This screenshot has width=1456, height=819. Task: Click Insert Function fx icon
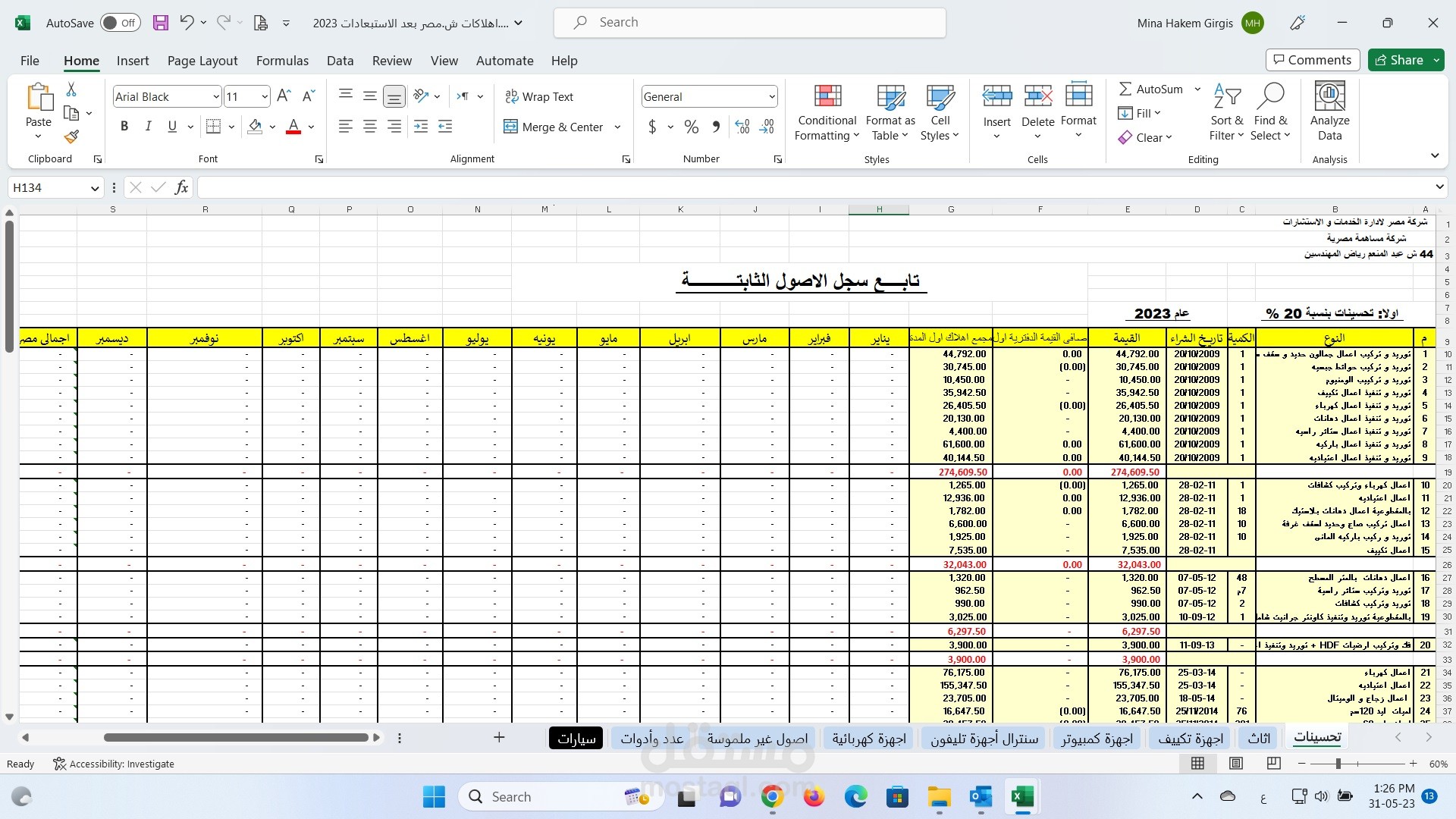(x=181, y=187)
